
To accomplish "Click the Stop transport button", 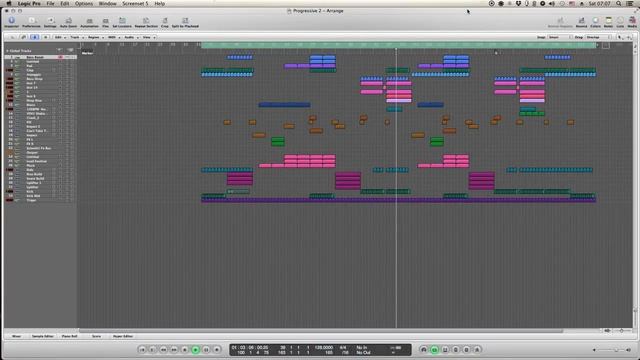I will click(x=184, y=349).
